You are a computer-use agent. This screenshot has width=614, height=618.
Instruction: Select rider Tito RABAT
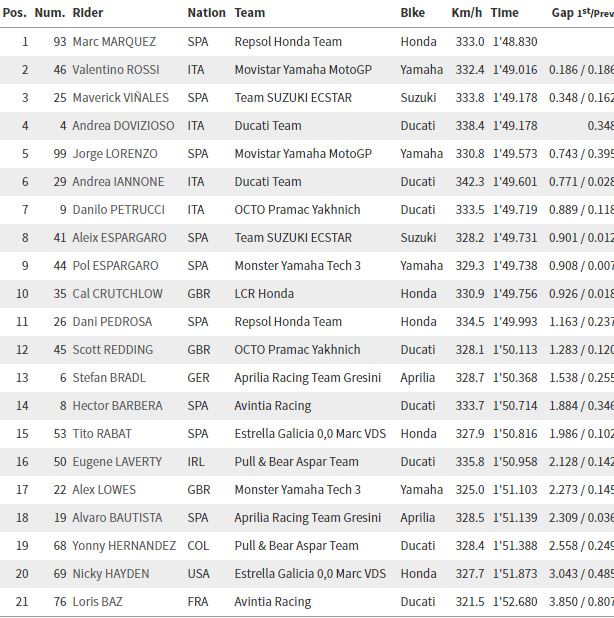click(x=102, y=434)
